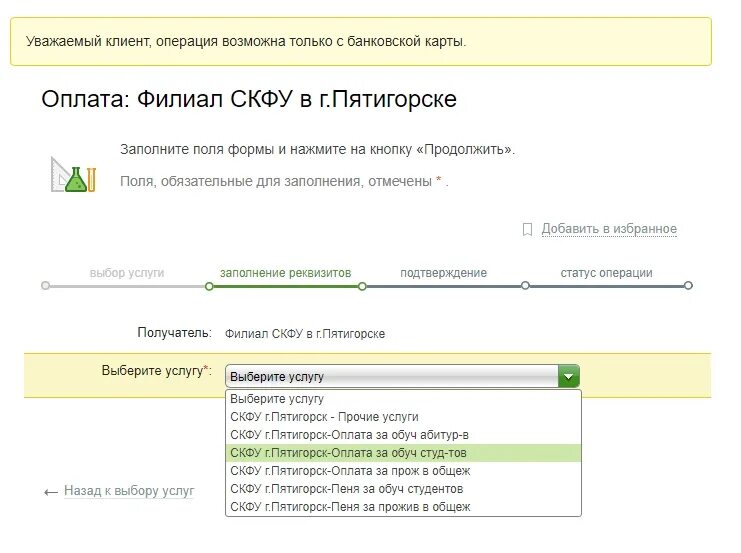The height and width of the screenshot is (553, 741).
Task: Click the выбор услуги step label
Action: pos(127,273)
